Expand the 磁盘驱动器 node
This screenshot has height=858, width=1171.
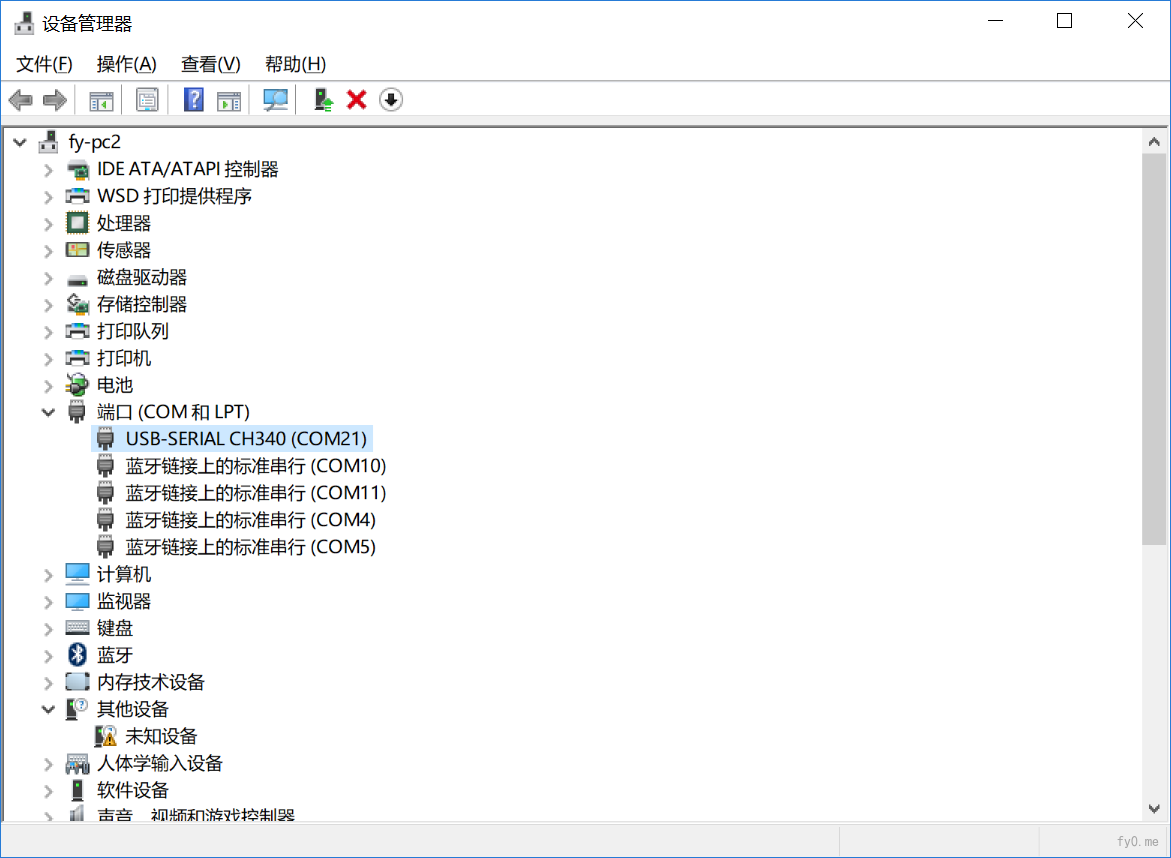click(49, 279)
